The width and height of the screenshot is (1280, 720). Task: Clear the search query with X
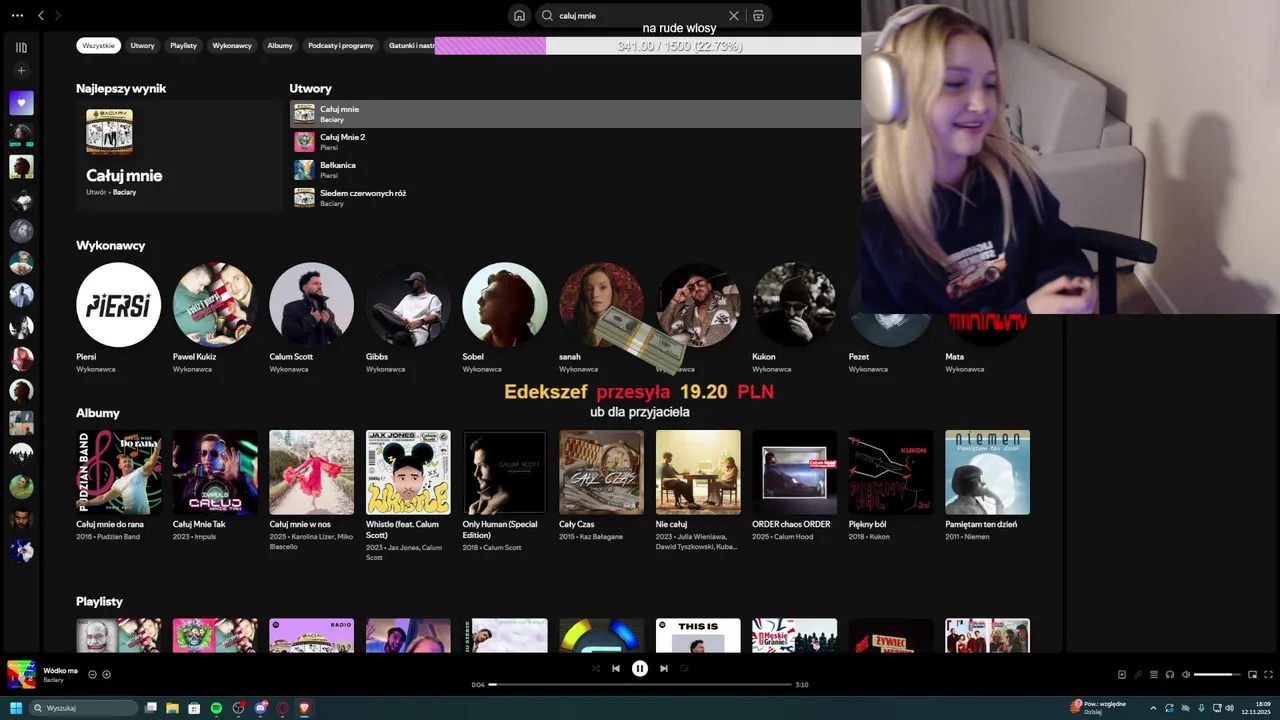(x=733, y=16)
